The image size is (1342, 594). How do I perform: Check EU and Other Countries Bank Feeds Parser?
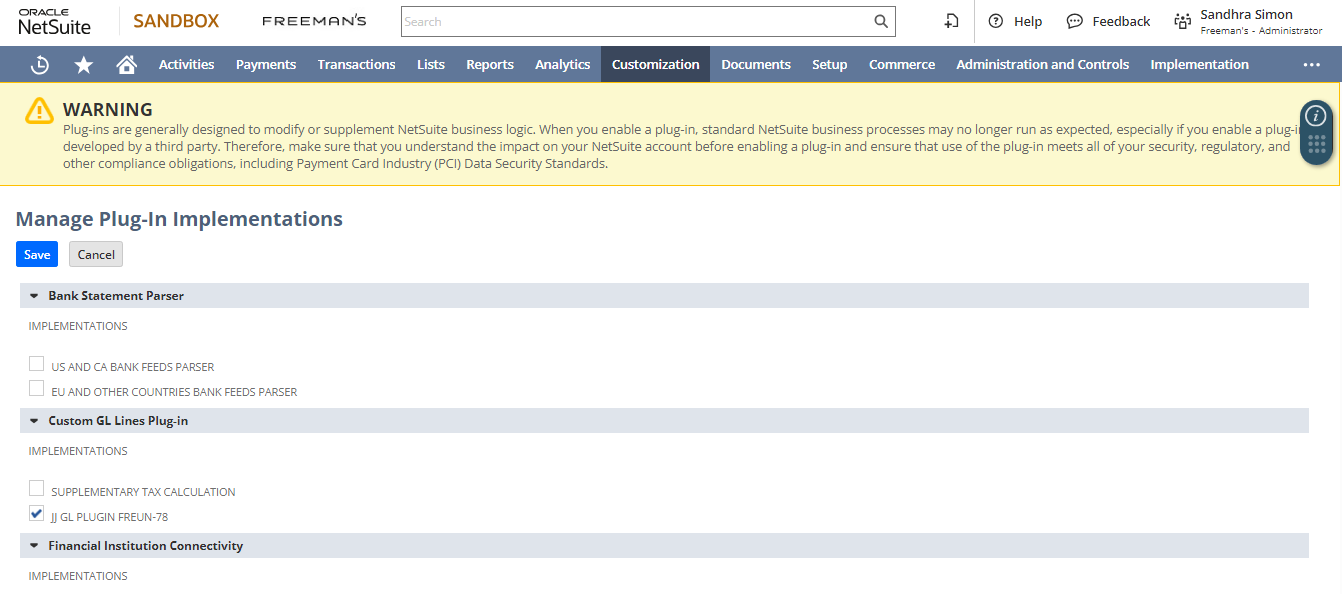click(x=37, y=389)
